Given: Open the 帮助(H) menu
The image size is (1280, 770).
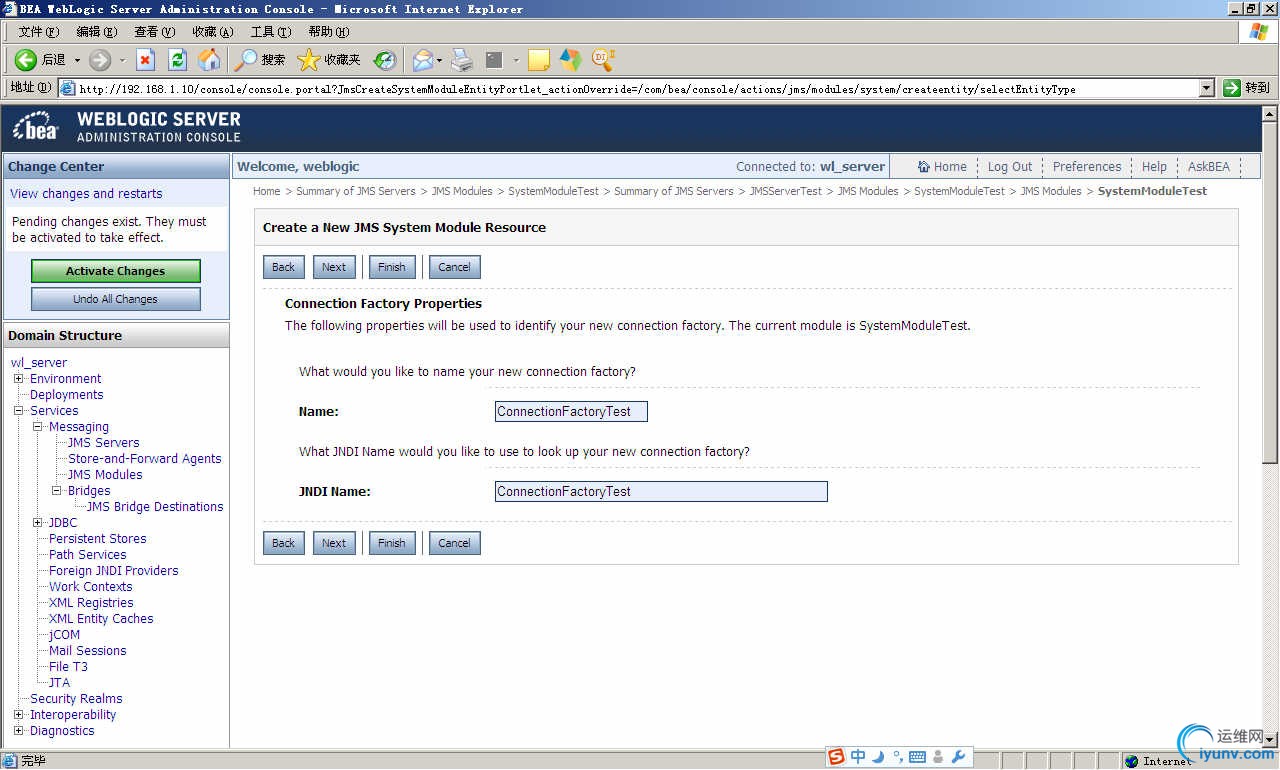Looking at the screenshot, I should 328,32.
